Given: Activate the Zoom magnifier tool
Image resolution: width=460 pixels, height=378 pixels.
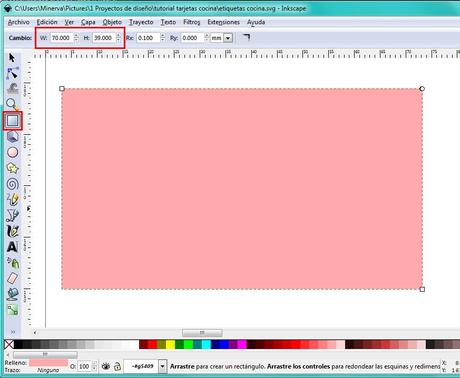Looking at the screenshot, I should tap(12, 104).
